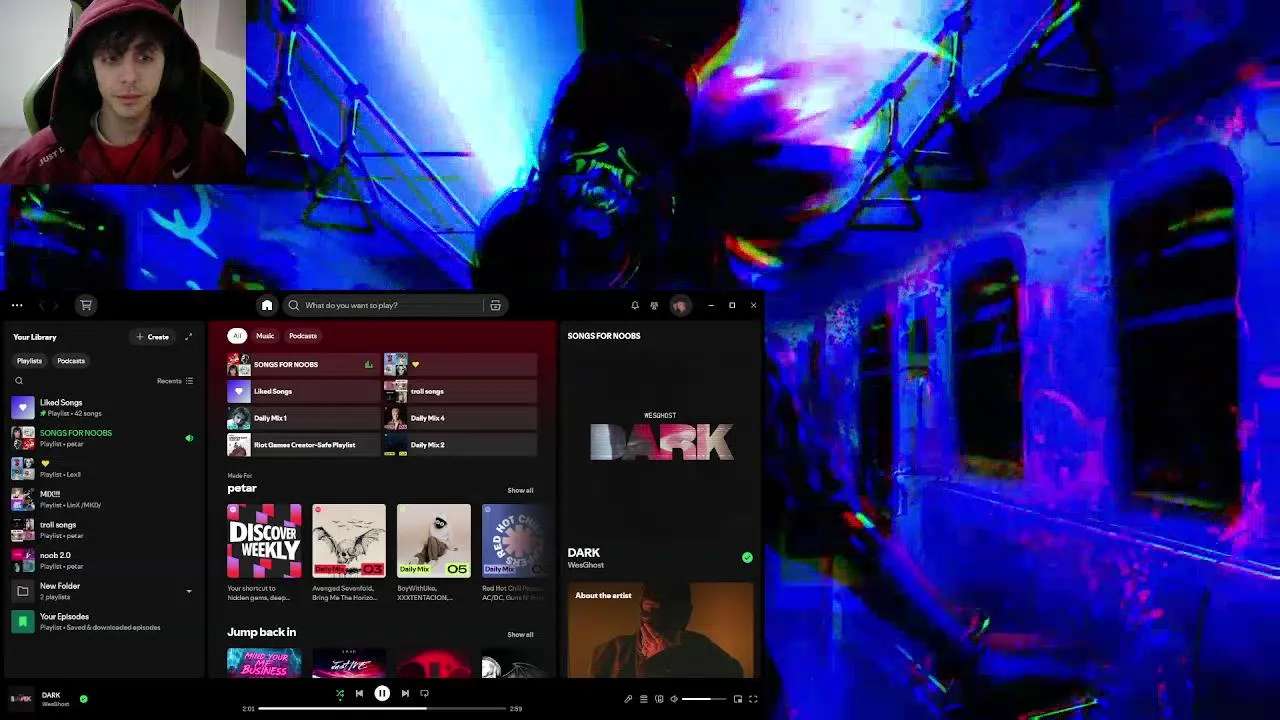This screenshot has height=720, width=1280.
Task: Go back with the navigation back arrow
Action: [42, 305]
